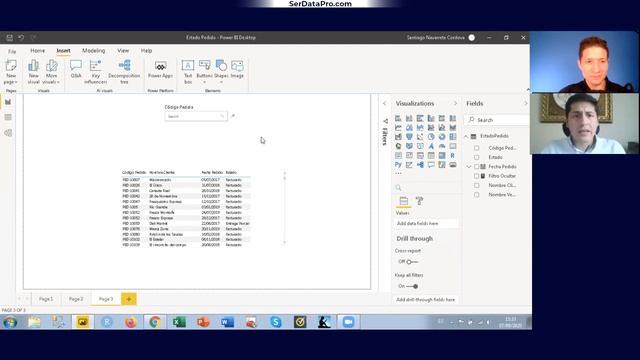
Task: Switch to the Home ribbon tab
Action: coord(38,51)
